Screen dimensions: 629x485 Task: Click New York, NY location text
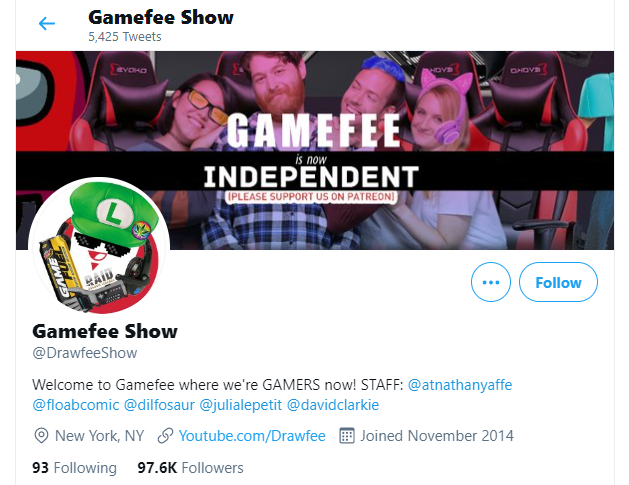[x=99, y=436]
